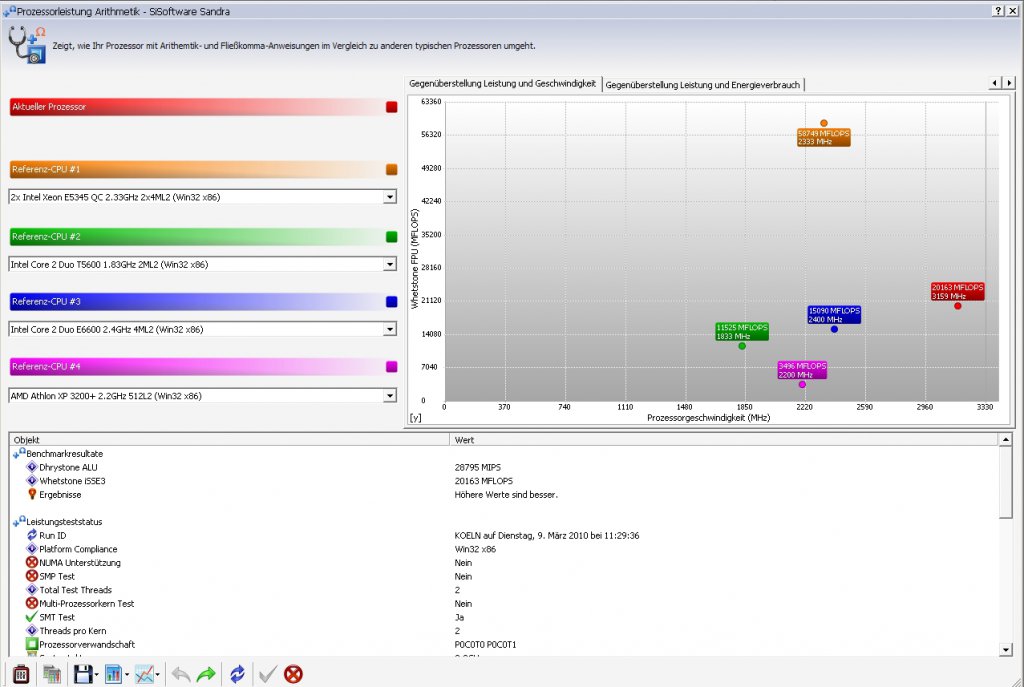Screen dimensions: 1024x687
Task: Click the Multi-Prozessorkern Test red cross icon
Action: click(31, 603)
